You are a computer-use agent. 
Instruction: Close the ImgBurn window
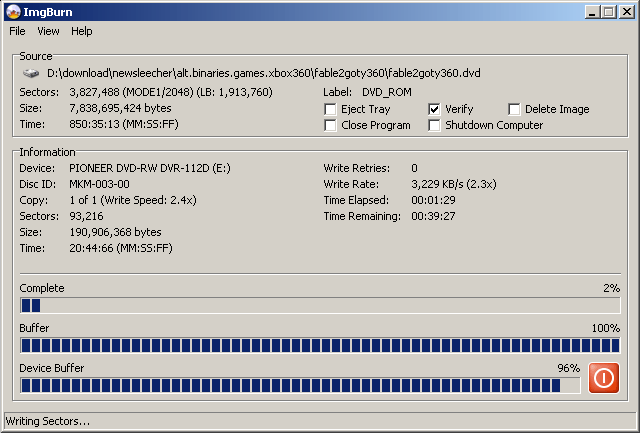[x=626, y=12]
